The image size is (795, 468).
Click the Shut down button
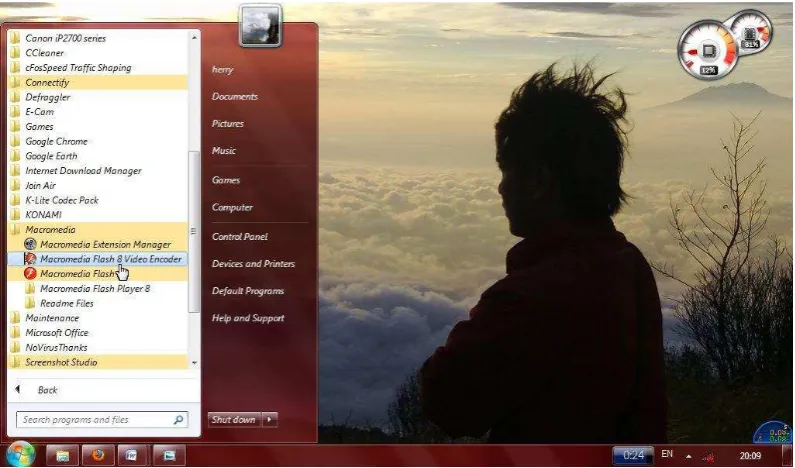coord(234,419)
